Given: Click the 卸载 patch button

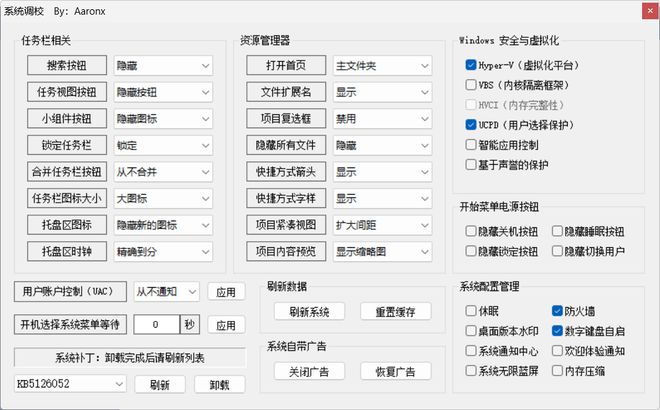Looking at the screenshot, I should (x=220, y=384).
